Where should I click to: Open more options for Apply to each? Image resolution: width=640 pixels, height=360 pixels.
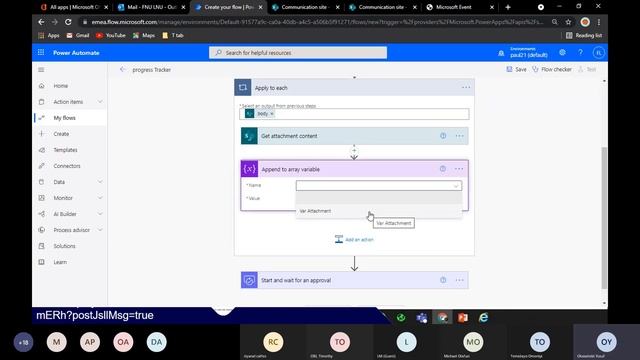(466, 87)
